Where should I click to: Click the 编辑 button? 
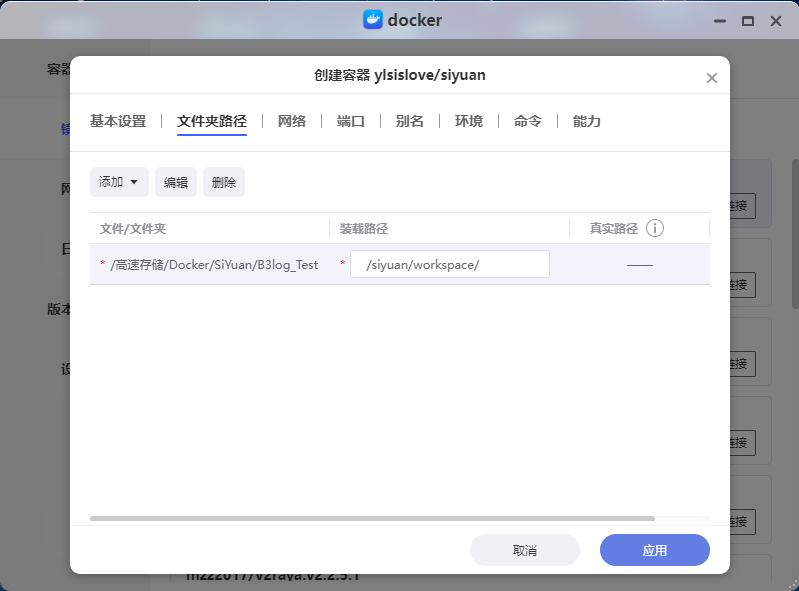[176, 182]
